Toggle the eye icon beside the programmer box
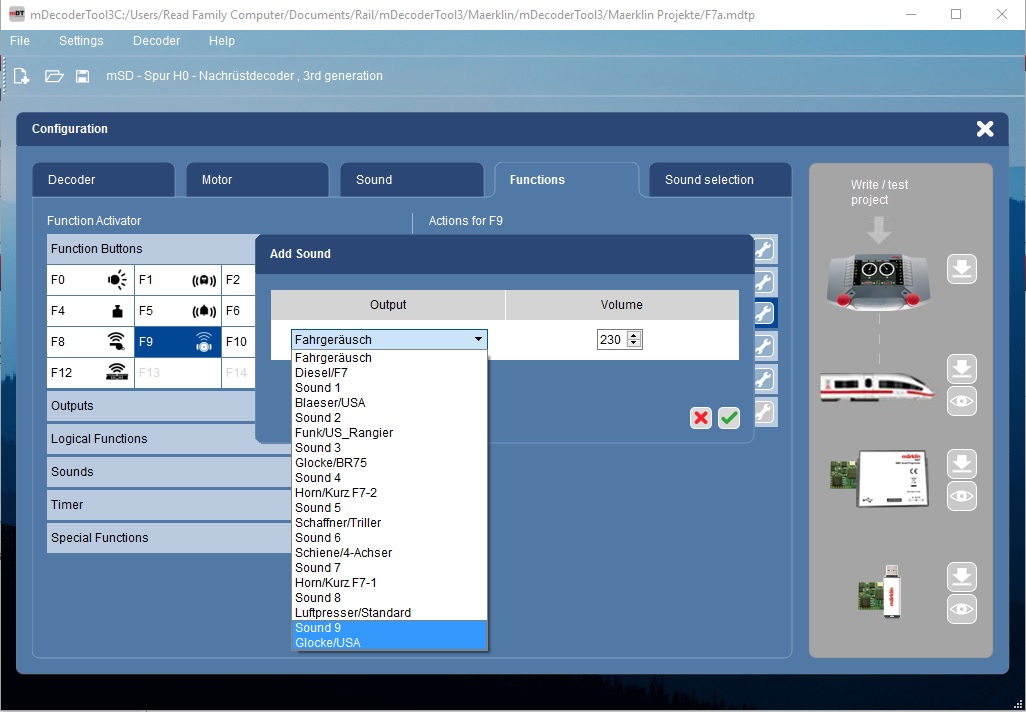 tap(961, 495)
